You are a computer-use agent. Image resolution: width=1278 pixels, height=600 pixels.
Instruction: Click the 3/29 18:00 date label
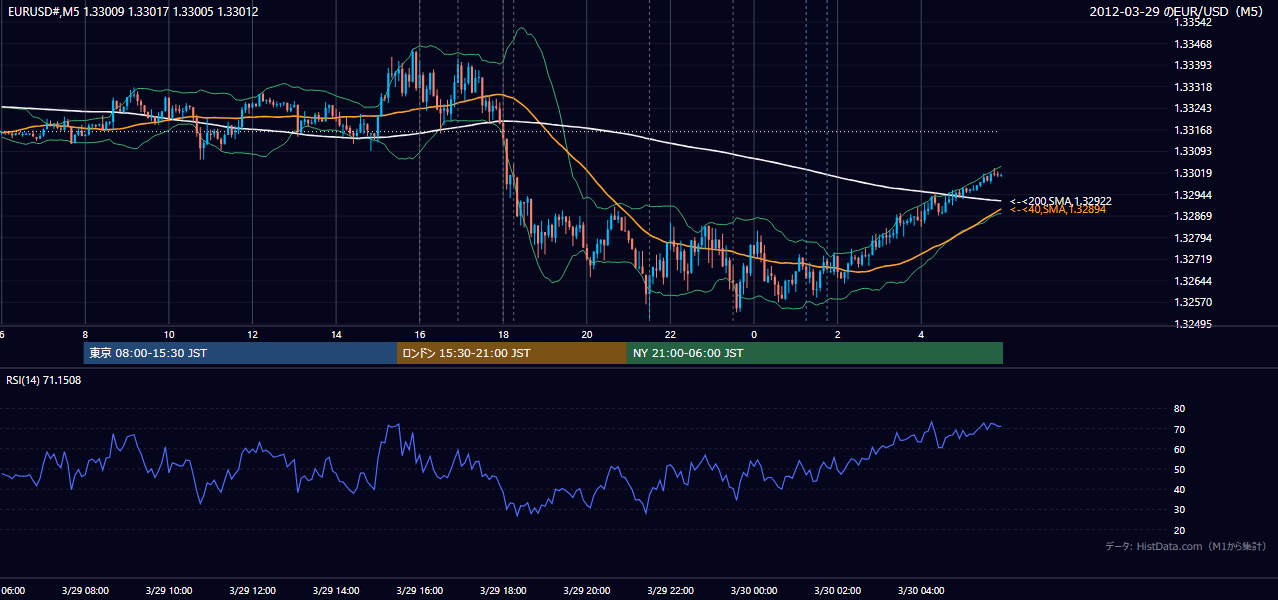coord(503,590)
